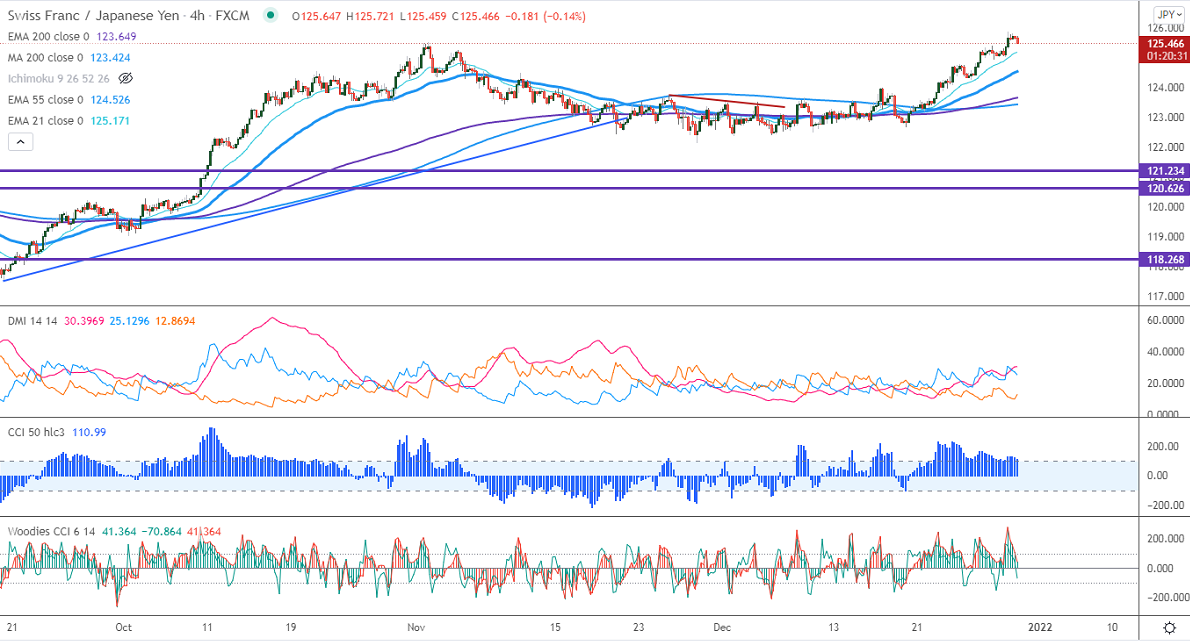
Task: Select the EMA 200 close 0 legend
Action: click(x=49, y=36)
